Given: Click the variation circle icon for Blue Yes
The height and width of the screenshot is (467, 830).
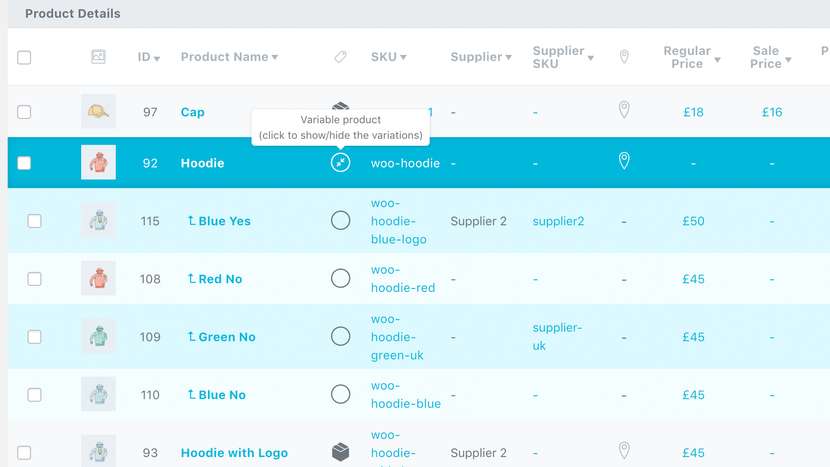Looking at the screenshot, I should [x=341, y=221].
